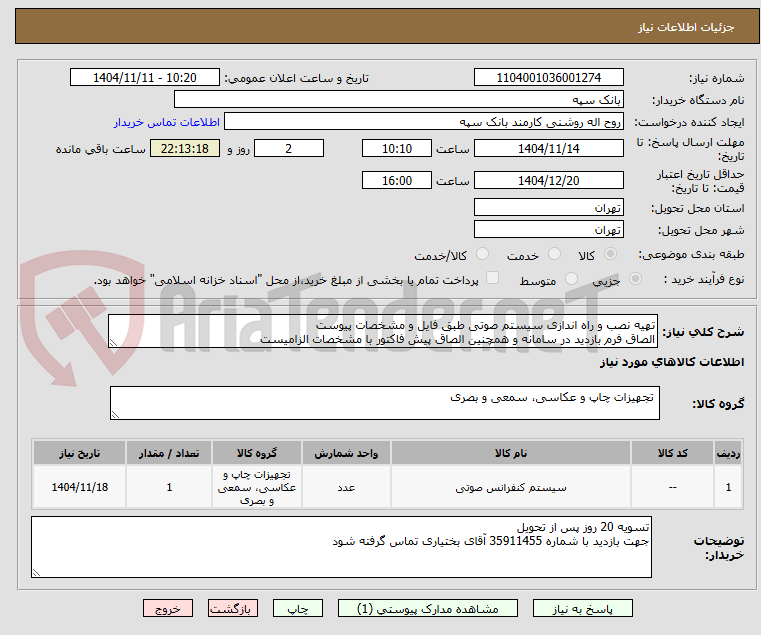Image resolution: width=761 pixels, height=635 pixels.
Task: Click the deadline time field 10:10
Action: coord(397,148)
